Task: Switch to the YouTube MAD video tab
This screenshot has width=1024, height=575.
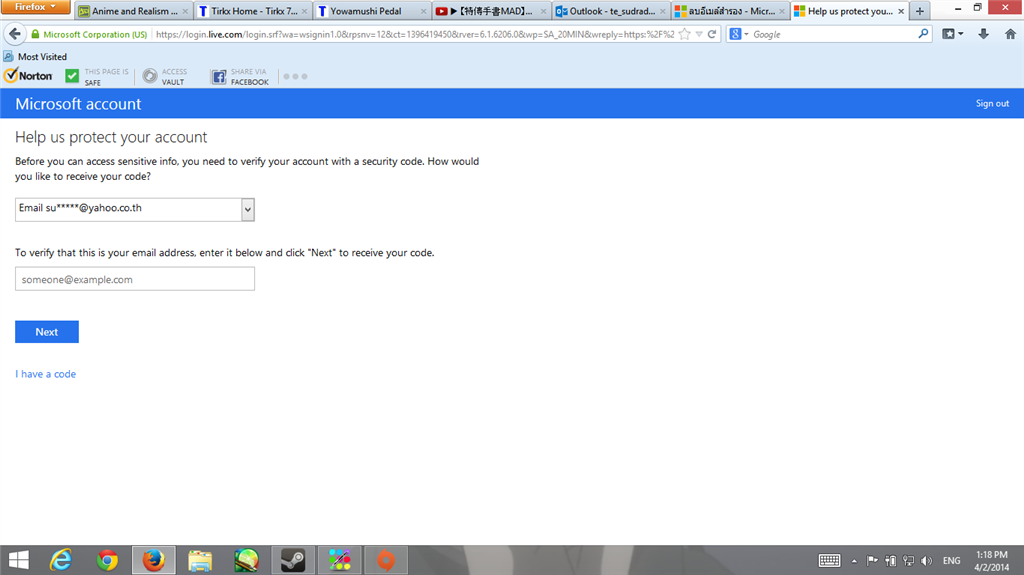Action: tap(490, 11)
